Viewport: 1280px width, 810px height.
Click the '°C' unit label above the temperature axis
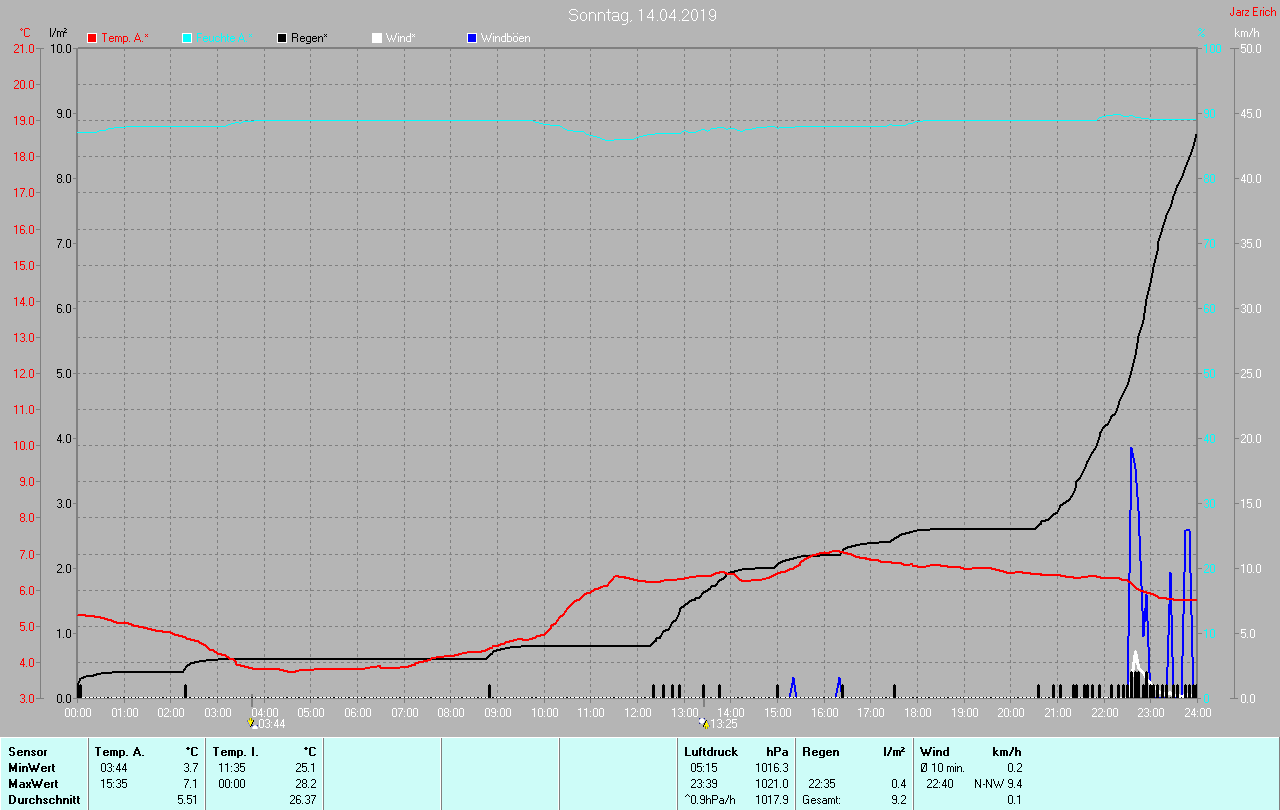point(25,33)
